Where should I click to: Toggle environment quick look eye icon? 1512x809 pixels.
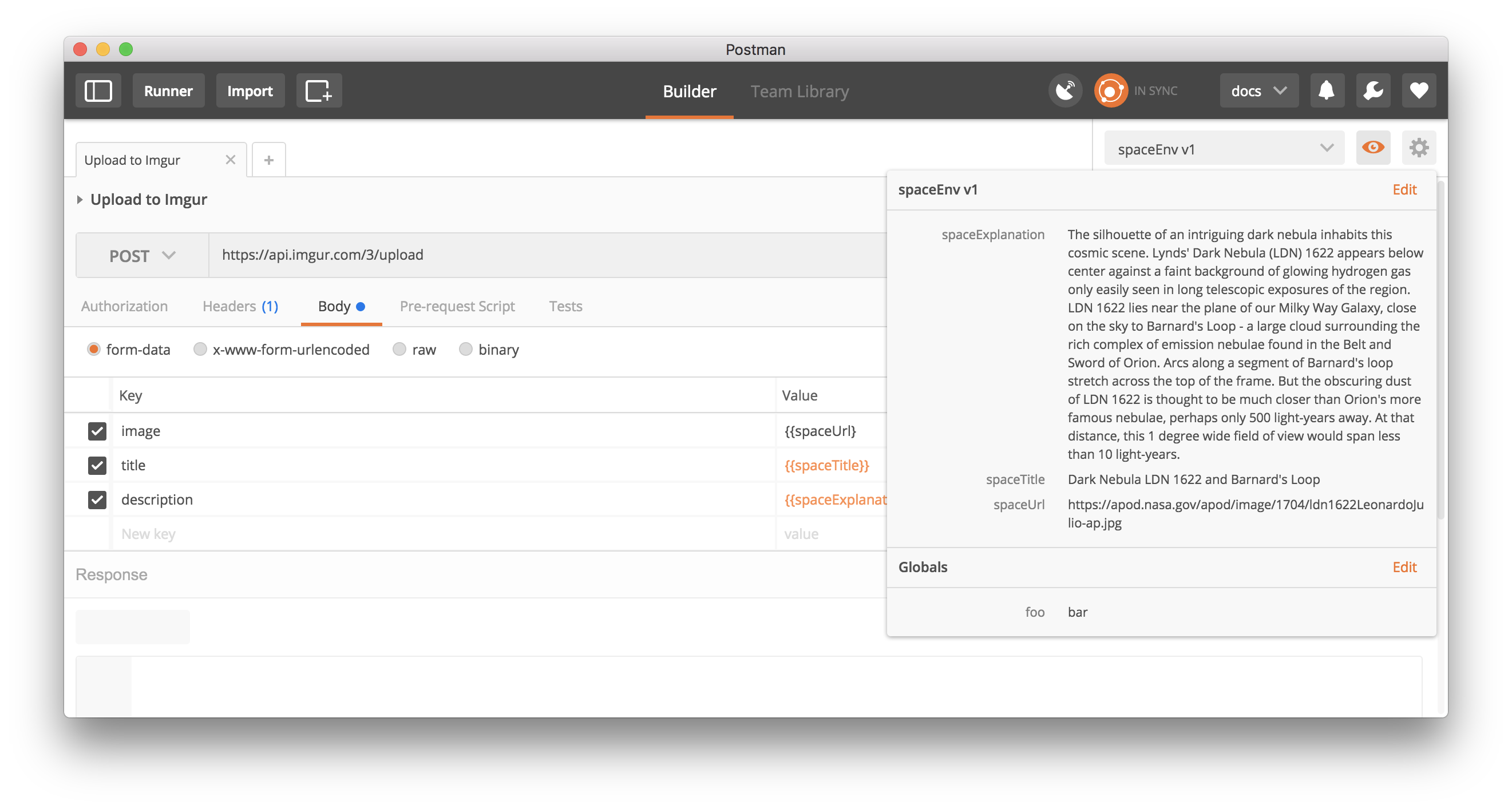[x=1372, y=148]
